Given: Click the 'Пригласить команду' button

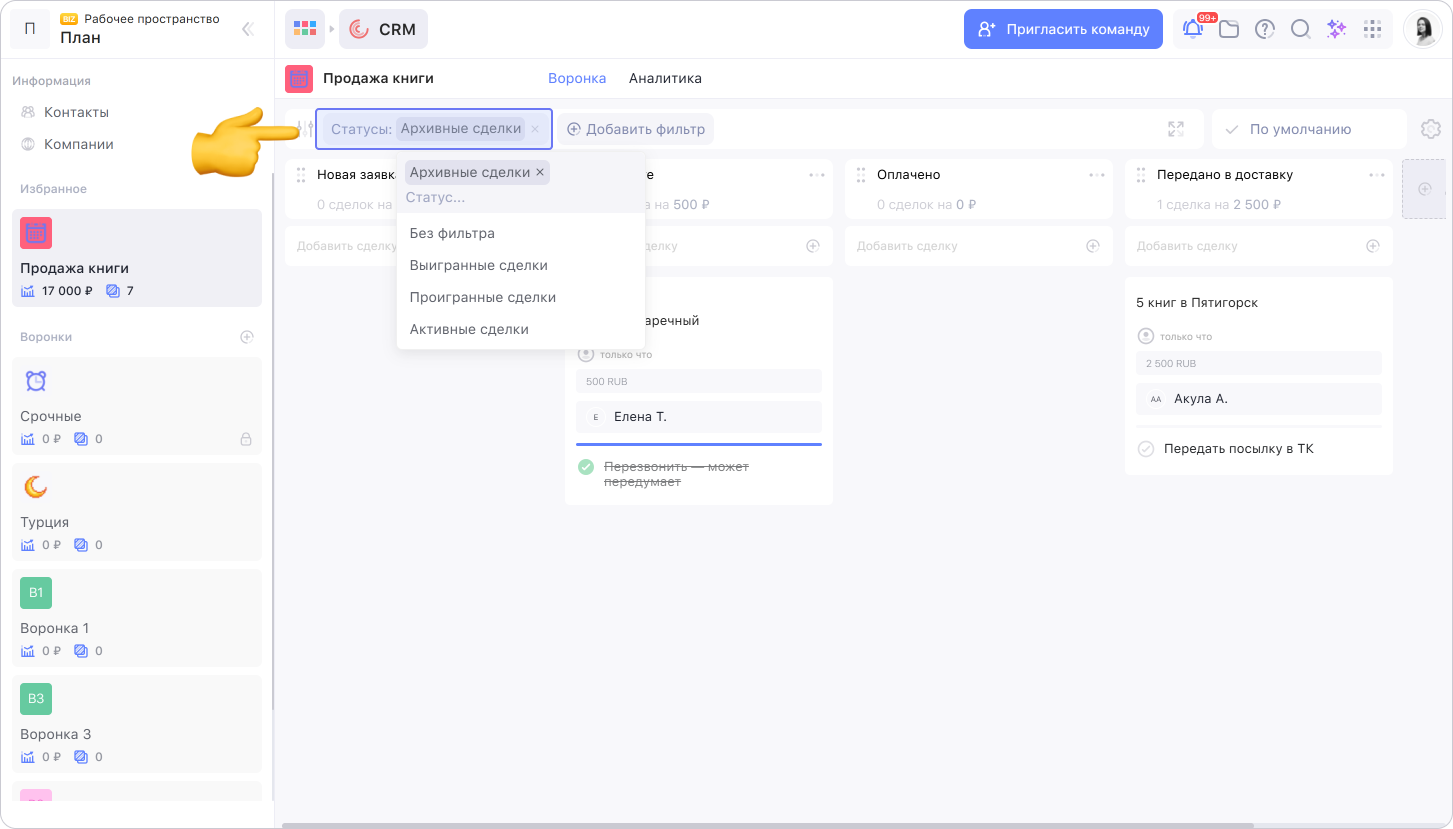Looking at the screenshot, I should [x=1063, y=29].
